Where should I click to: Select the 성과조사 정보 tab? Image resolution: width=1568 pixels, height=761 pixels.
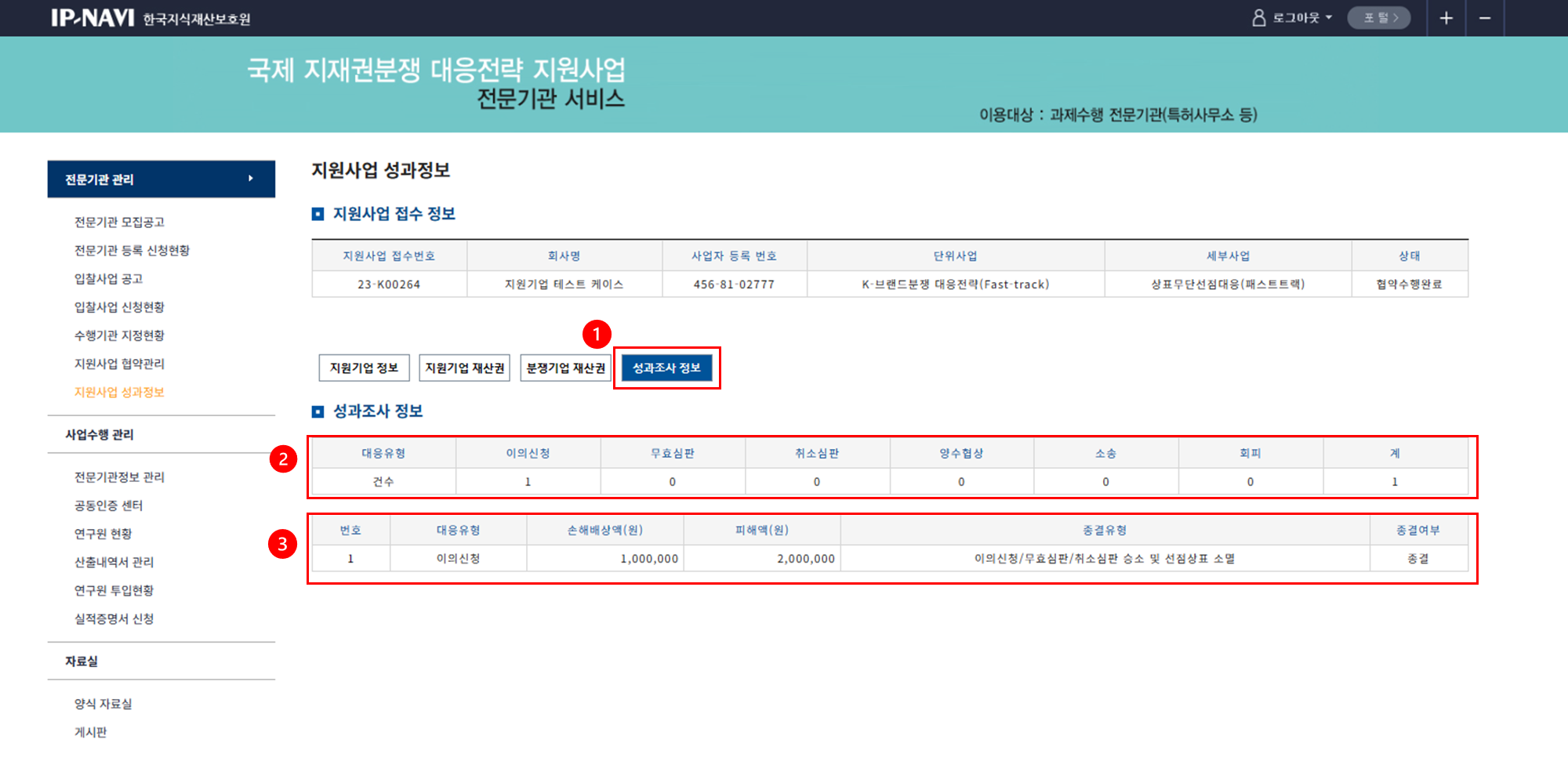tap(666, 368)
